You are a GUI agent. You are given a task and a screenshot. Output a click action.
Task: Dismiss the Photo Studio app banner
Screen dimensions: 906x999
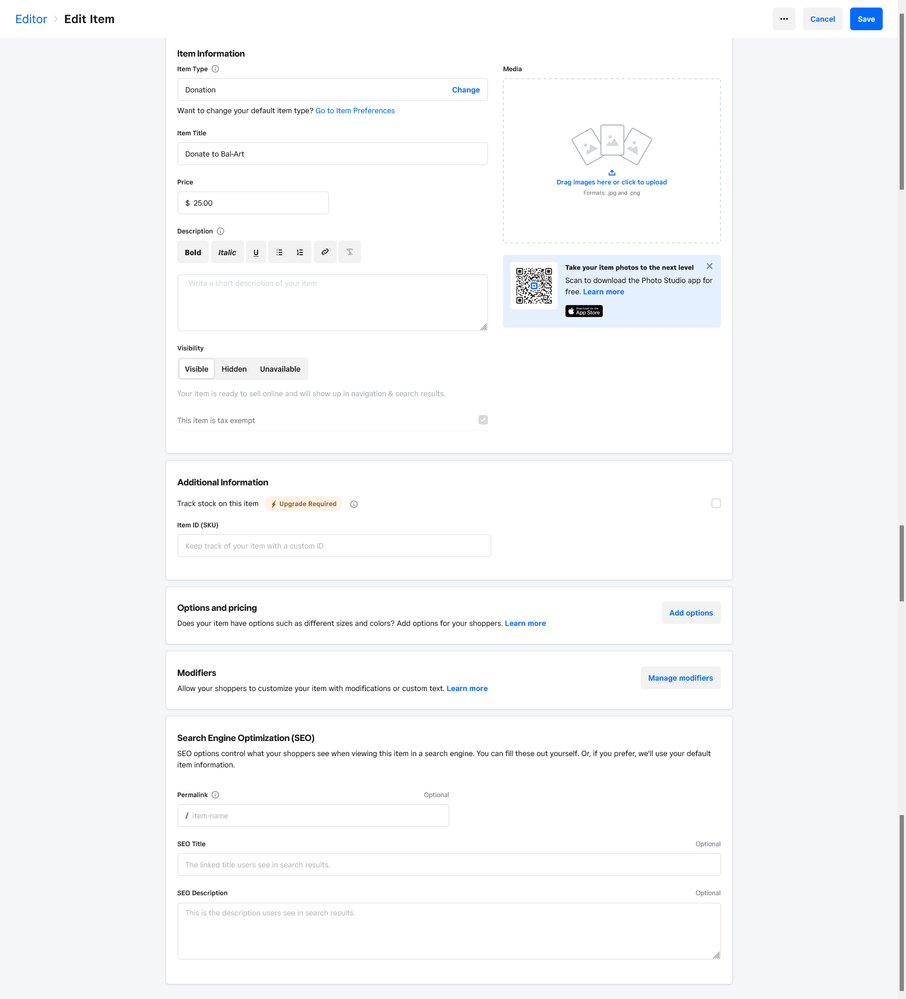tap(709, 266)
